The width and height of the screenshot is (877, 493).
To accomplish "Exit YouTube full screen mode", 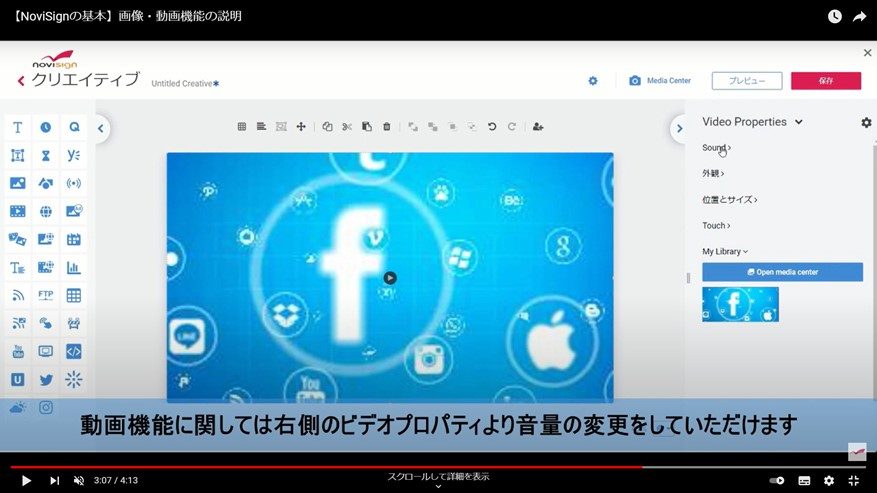I will [854, 480].
